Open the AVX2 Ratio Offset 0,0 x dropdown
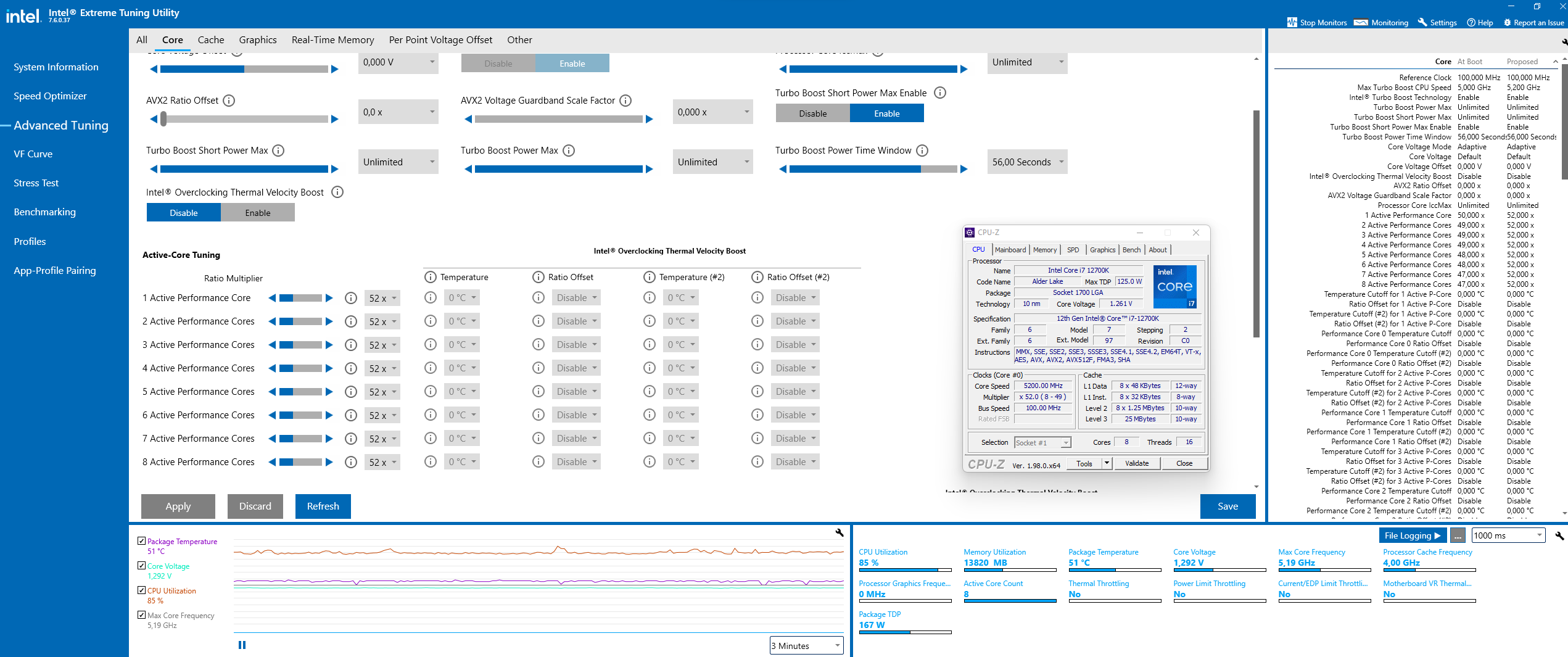Screen dimensions: 1568x657 click(398, 112)
